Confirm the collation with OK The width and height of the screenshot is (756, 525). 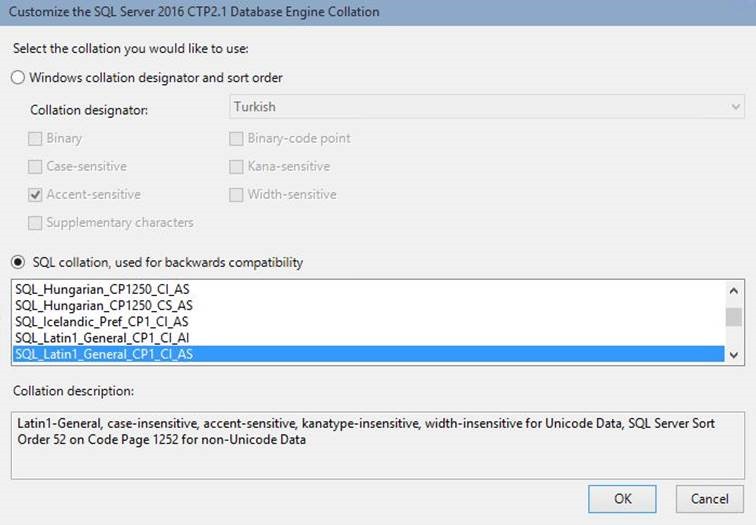pos(622,498)
